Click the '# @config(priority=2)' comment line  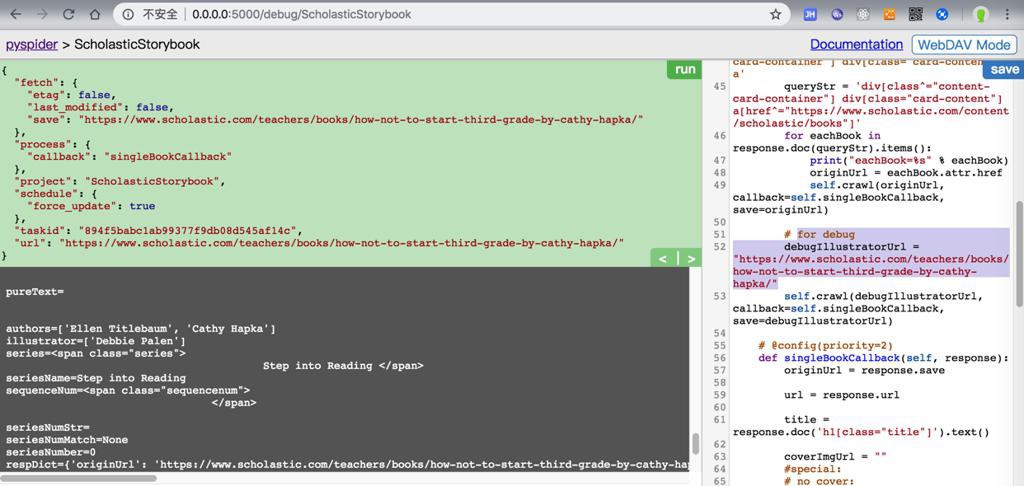click(825, 346)
